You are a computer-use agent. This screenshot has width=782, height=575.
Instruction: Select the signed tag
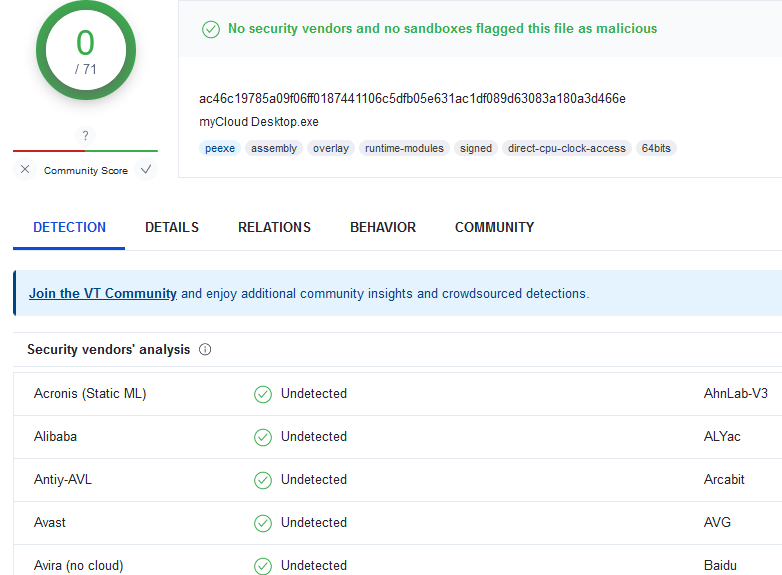[475, 148]
